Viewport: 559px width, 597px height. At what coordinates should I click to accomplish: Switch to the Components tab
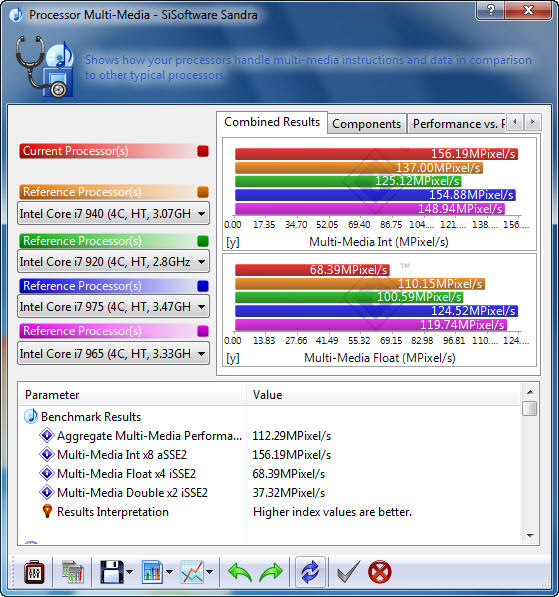click(366, 124)
